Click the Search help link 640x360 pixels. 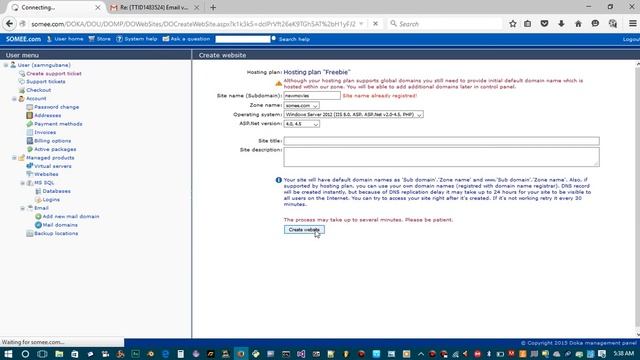coord(294,39)
